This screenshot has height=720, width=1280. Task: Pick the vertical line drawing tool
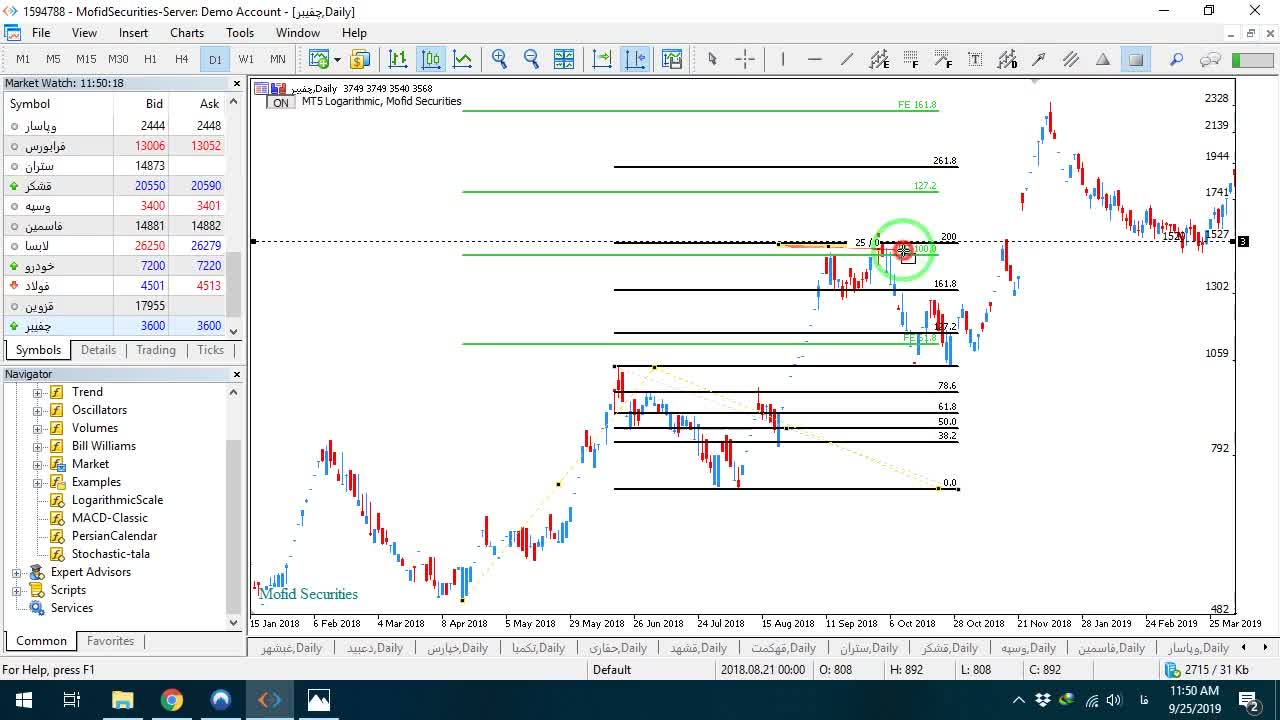pos(783,59)
